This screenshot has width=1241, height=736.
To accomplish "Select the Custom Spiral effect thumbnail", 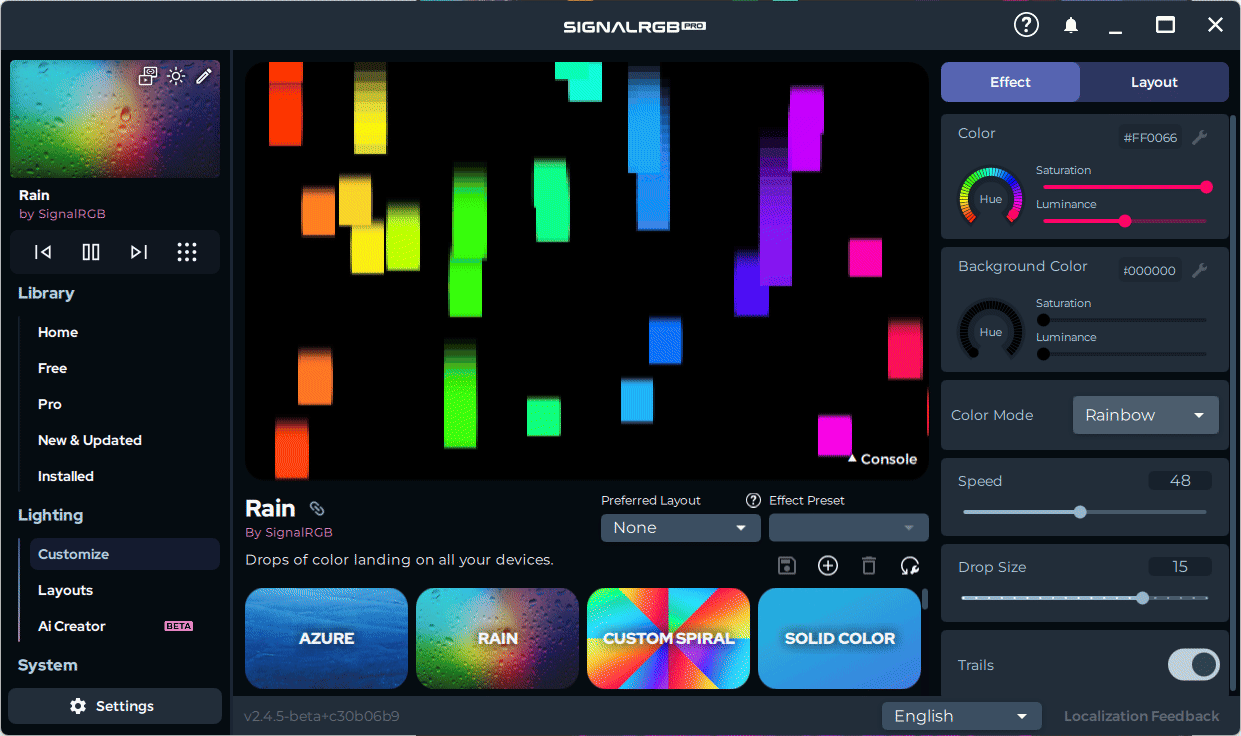I will 668,638.
